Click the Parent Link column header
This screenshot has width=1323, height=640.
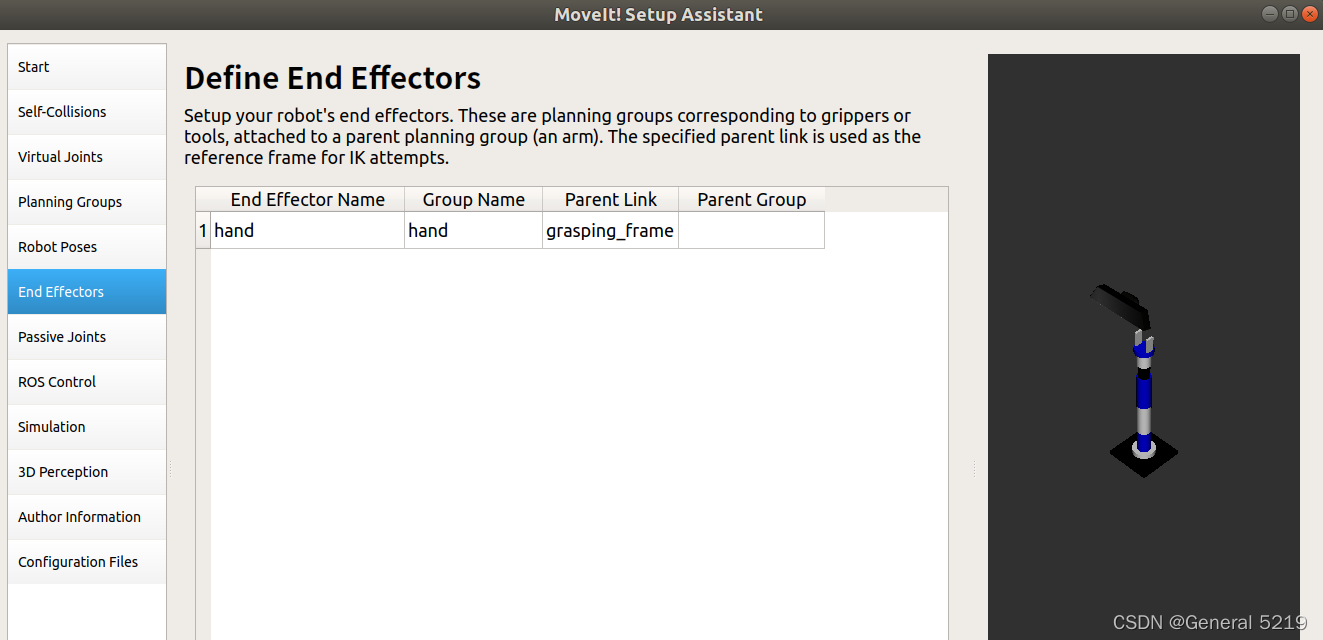[x=611, y=200]
